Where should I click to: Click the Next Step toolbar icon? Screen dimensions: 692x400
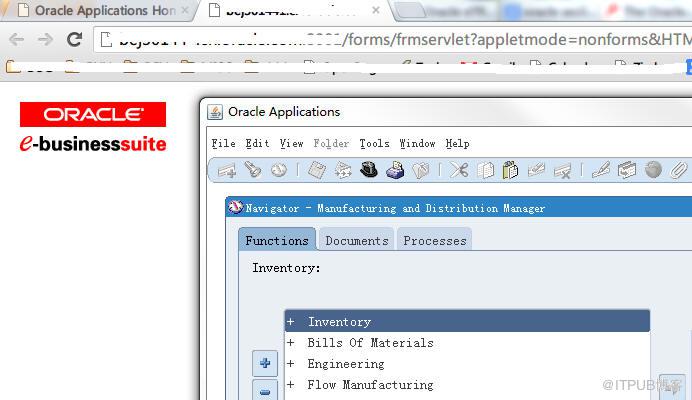tap(342, 170)
